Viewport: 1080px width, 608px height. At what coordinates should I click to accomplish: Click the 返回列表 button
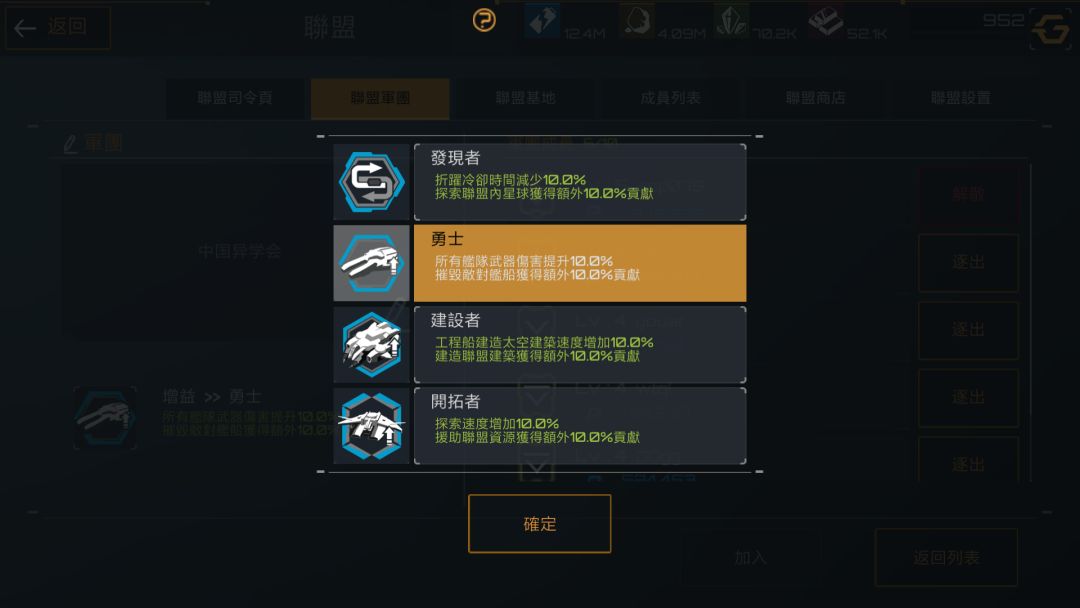click(x=946, y=557)
